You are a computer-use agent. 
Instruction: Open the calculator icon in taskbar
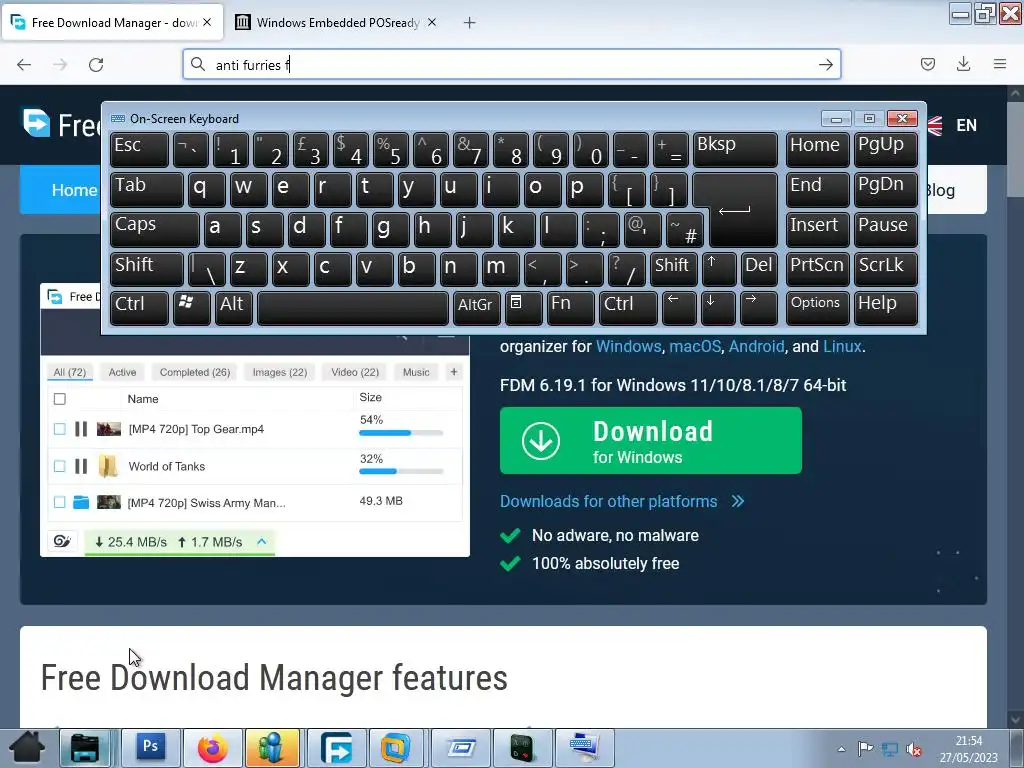click(x=521, y=748)
